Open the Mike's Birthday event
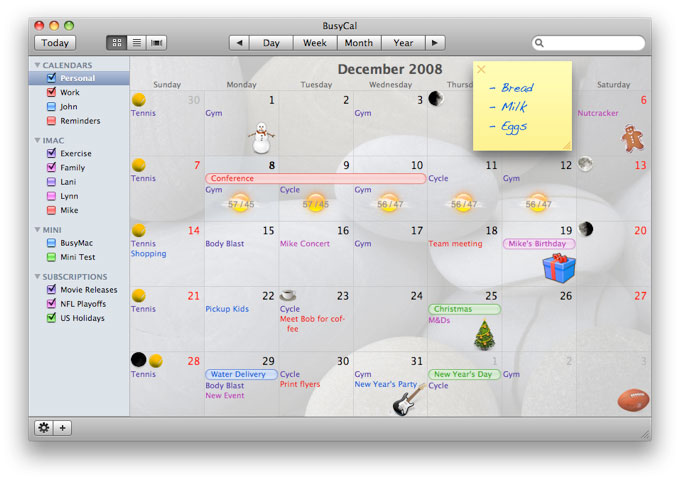This screenshot has height=480, width=680. [539, 244]
